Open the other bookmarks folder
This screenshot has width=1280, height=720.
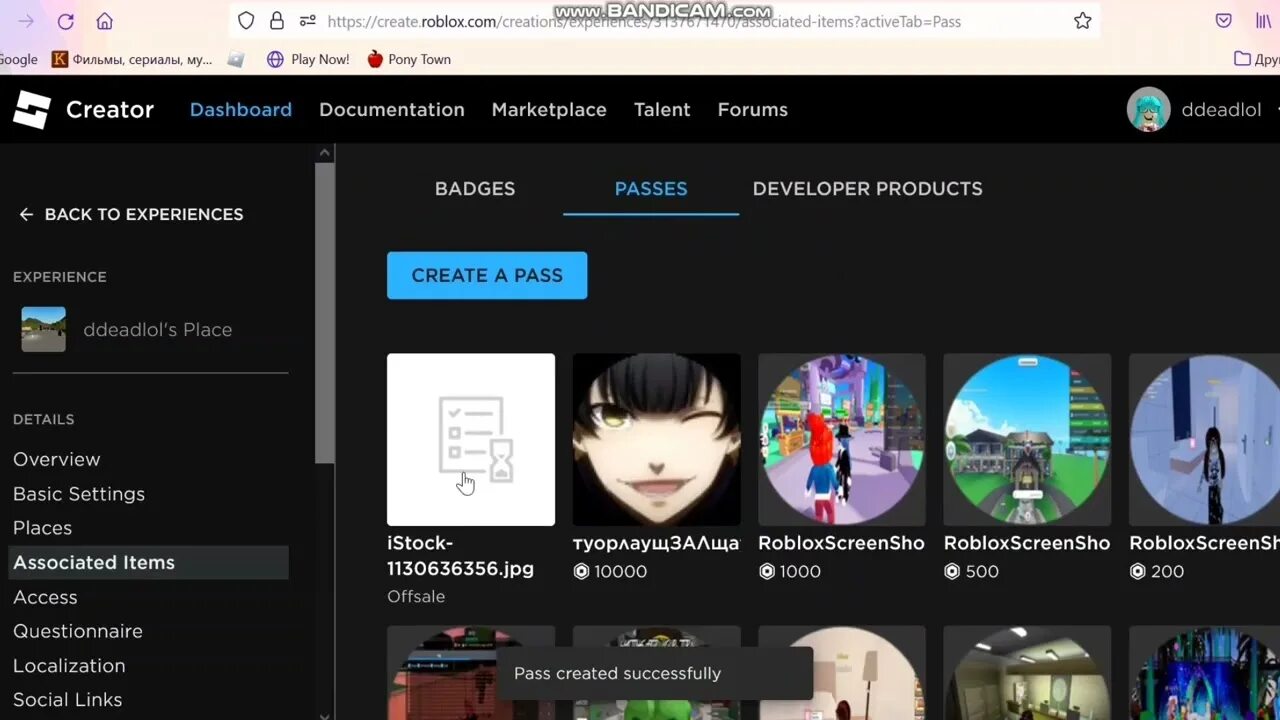[x=1256, y=59]
